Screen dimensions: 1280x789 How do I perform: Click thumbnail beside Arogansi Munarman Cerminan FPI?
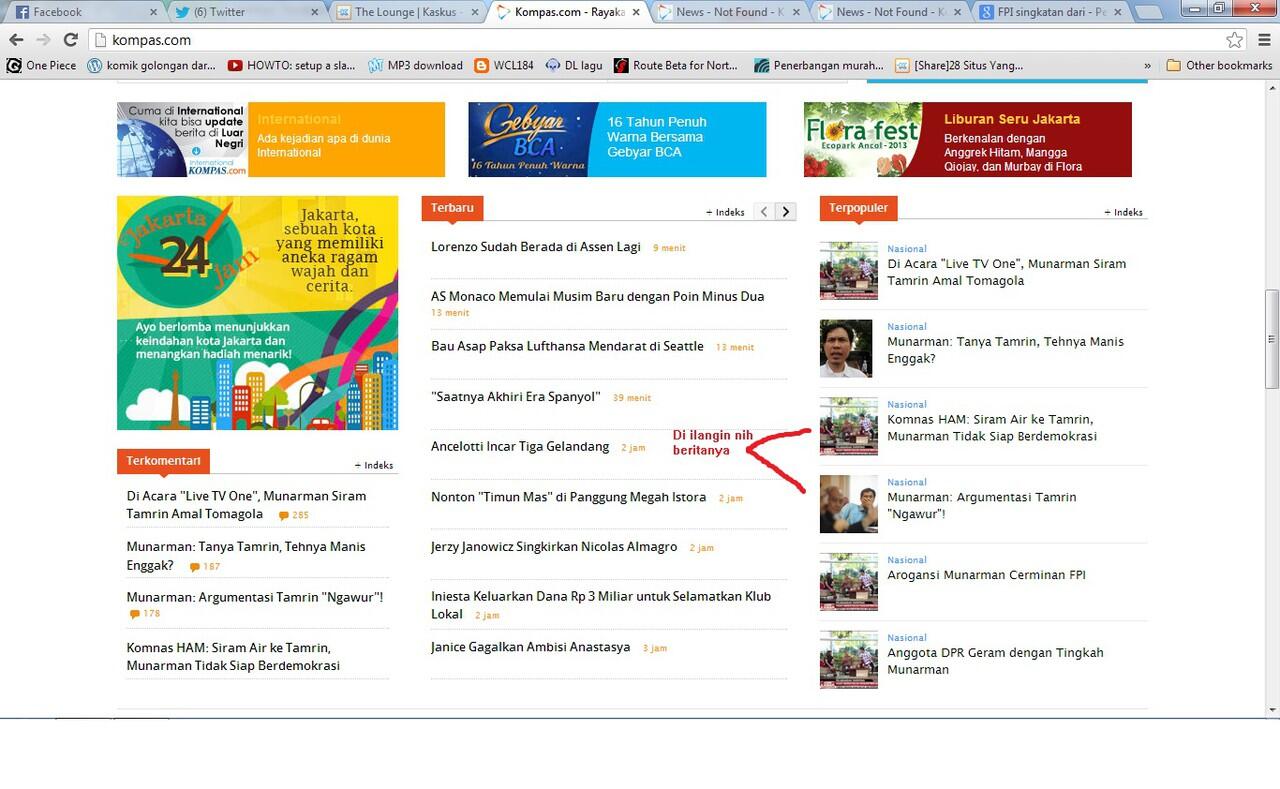849,582
